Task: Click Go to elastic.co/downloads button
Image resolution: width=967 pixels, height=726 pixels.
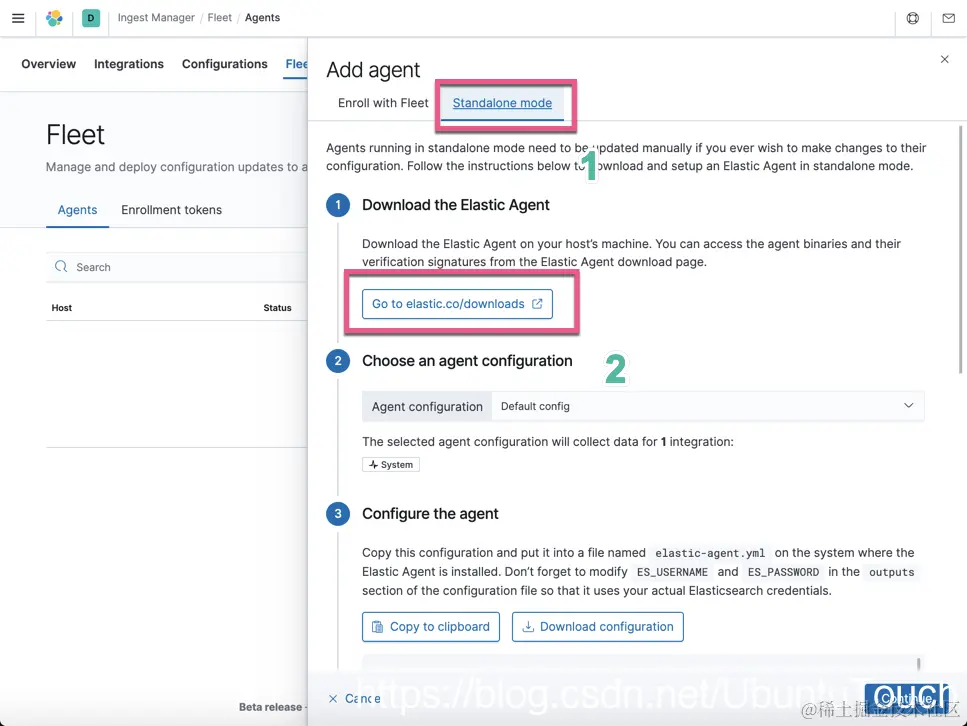Action: click(x=457, y=304)
